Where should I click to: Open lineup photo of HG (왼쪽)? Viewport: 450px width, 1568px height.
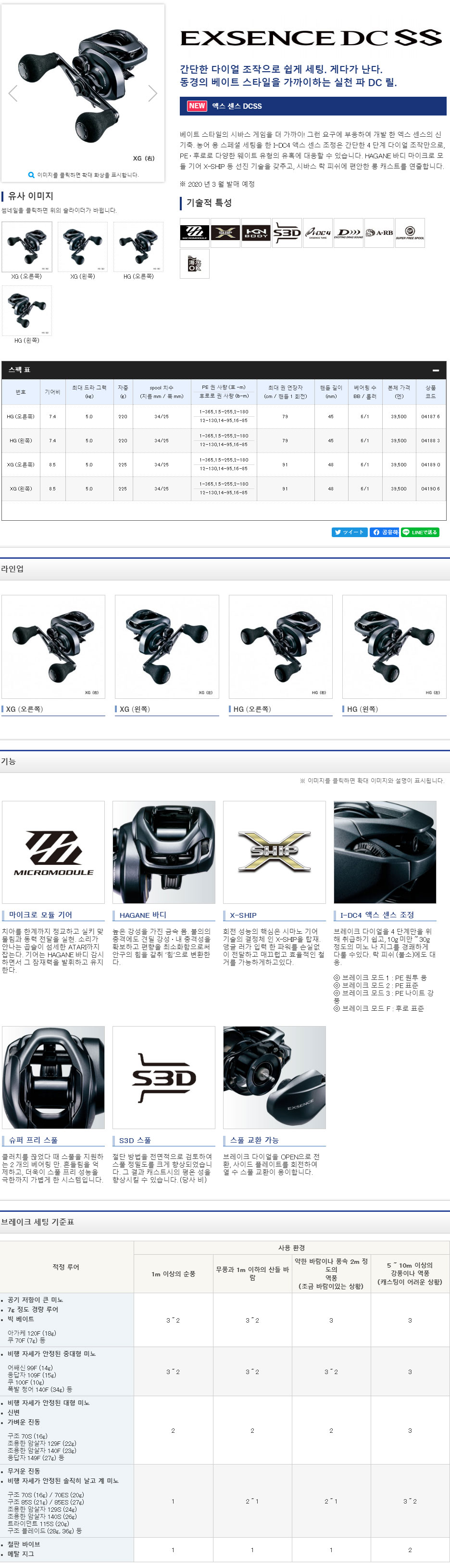[x=394, y=646]
